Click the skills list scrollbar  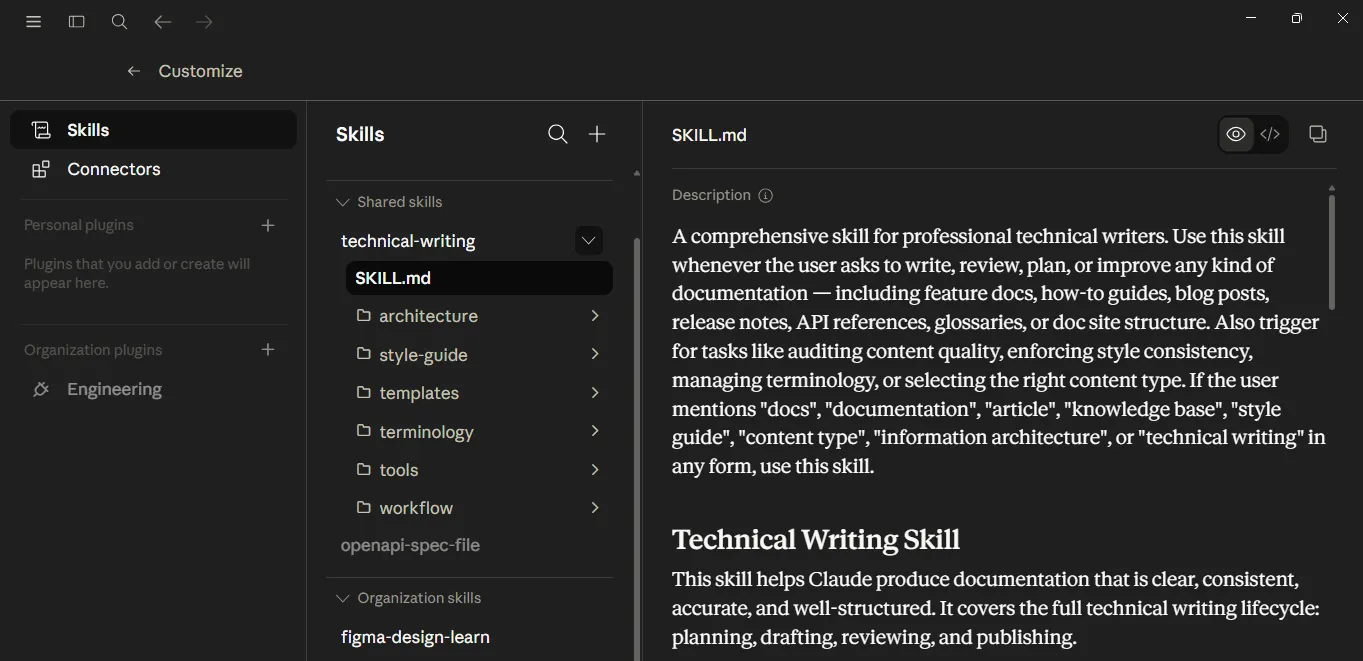(x=637, y=449)
